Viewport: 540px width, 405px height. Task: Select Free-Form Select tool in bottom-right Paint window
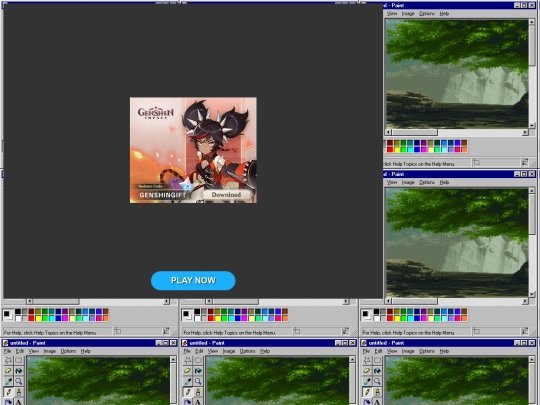click(367, 360)
